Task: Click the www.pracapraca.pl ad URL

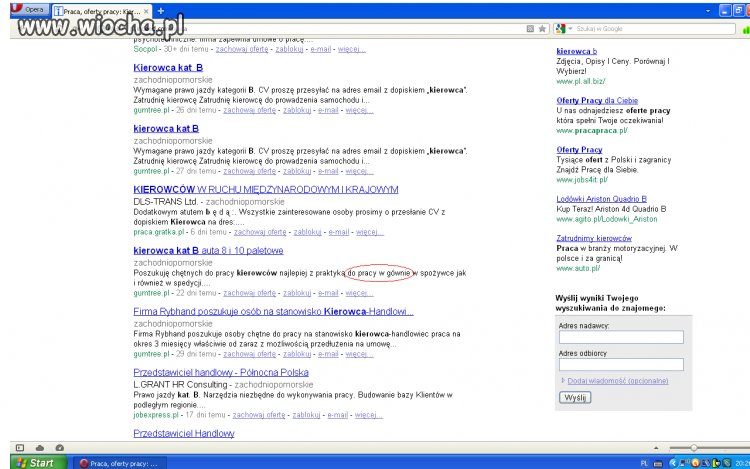Action: pos(592,131)
